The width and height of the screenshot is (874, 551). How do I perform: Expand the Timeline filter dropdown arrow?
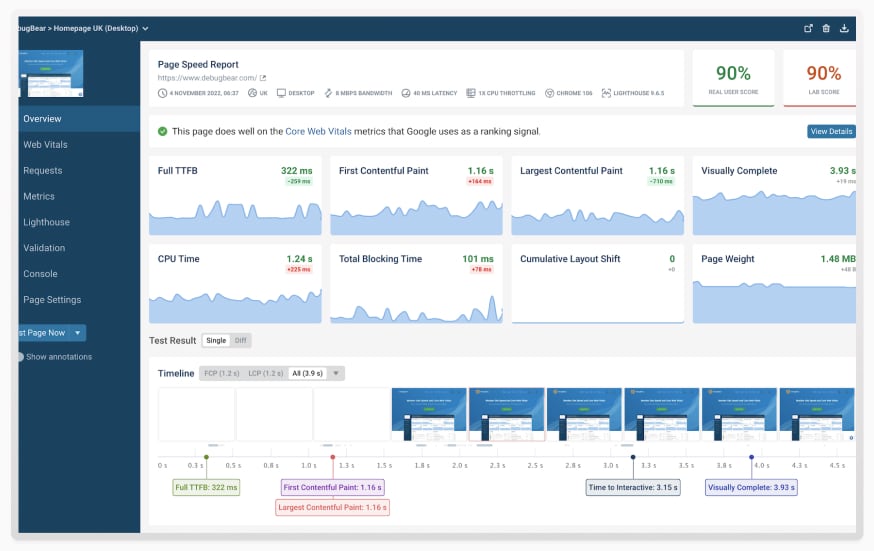tap(337, 373)
